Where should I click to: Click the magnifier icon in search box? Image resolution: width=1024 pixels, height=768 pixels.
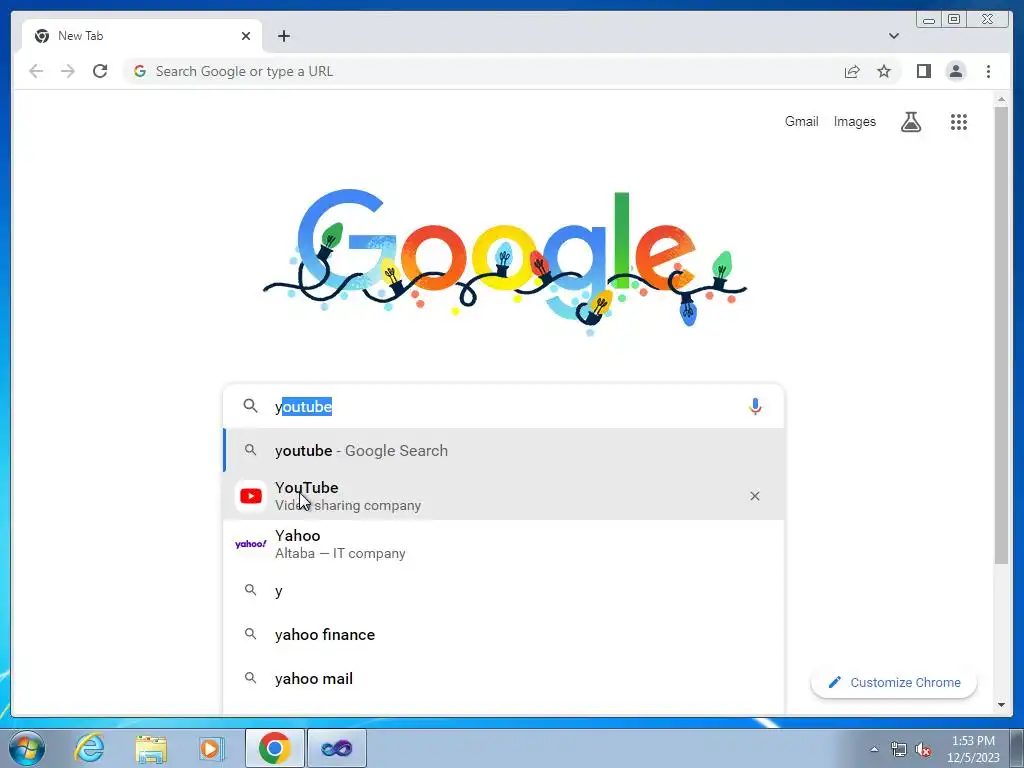click(250, 406)
